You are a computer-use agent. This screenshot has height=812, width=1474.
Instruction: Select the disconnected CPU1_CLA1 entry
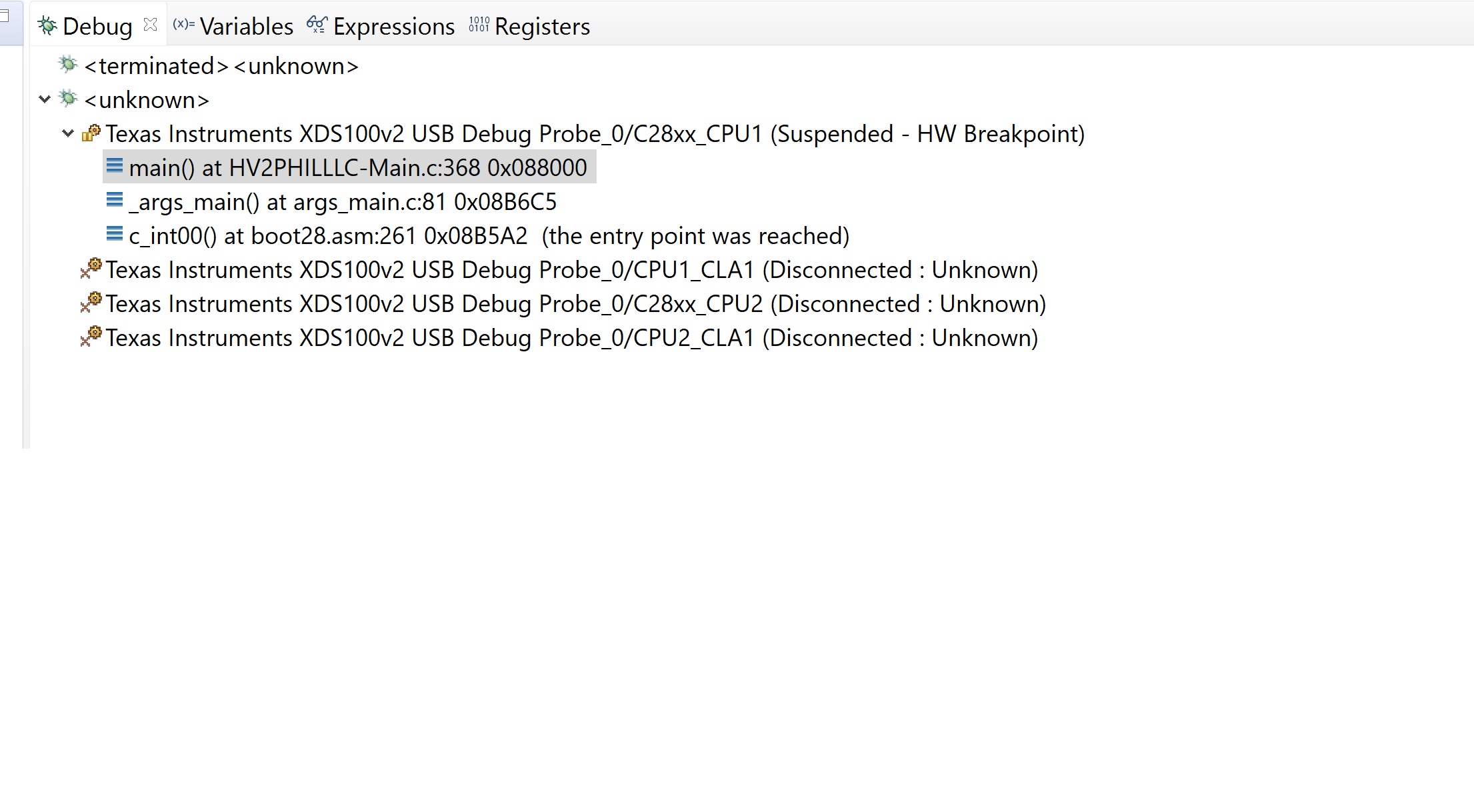tap(571, 270)
